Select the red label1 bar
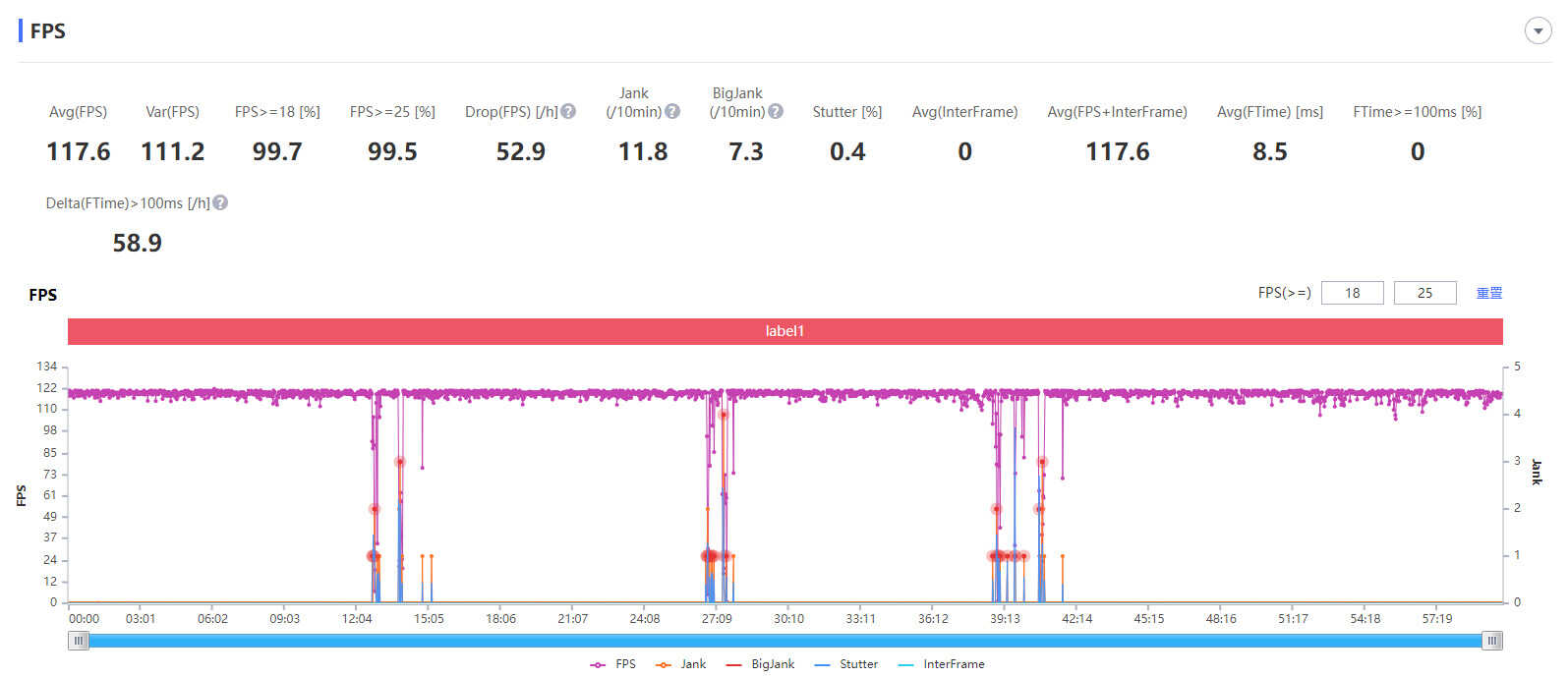 784,331
